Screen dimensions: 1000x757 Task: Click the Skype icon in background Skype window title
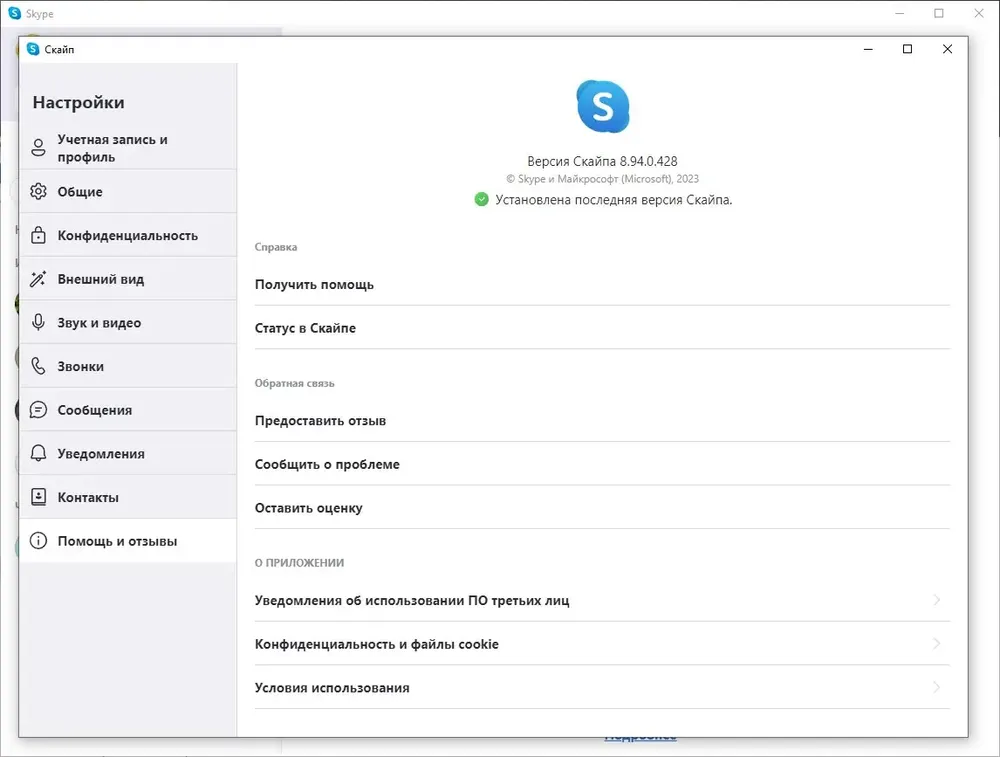point(15,13)
